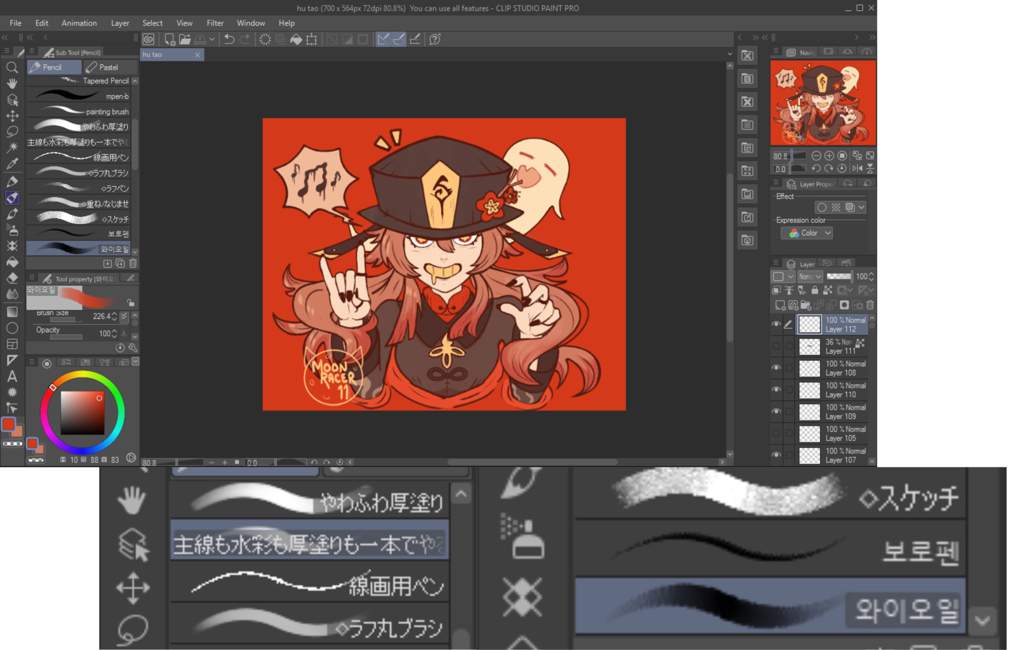
Task: Expand the canvas tab list chevron
Action: (729, 55)
